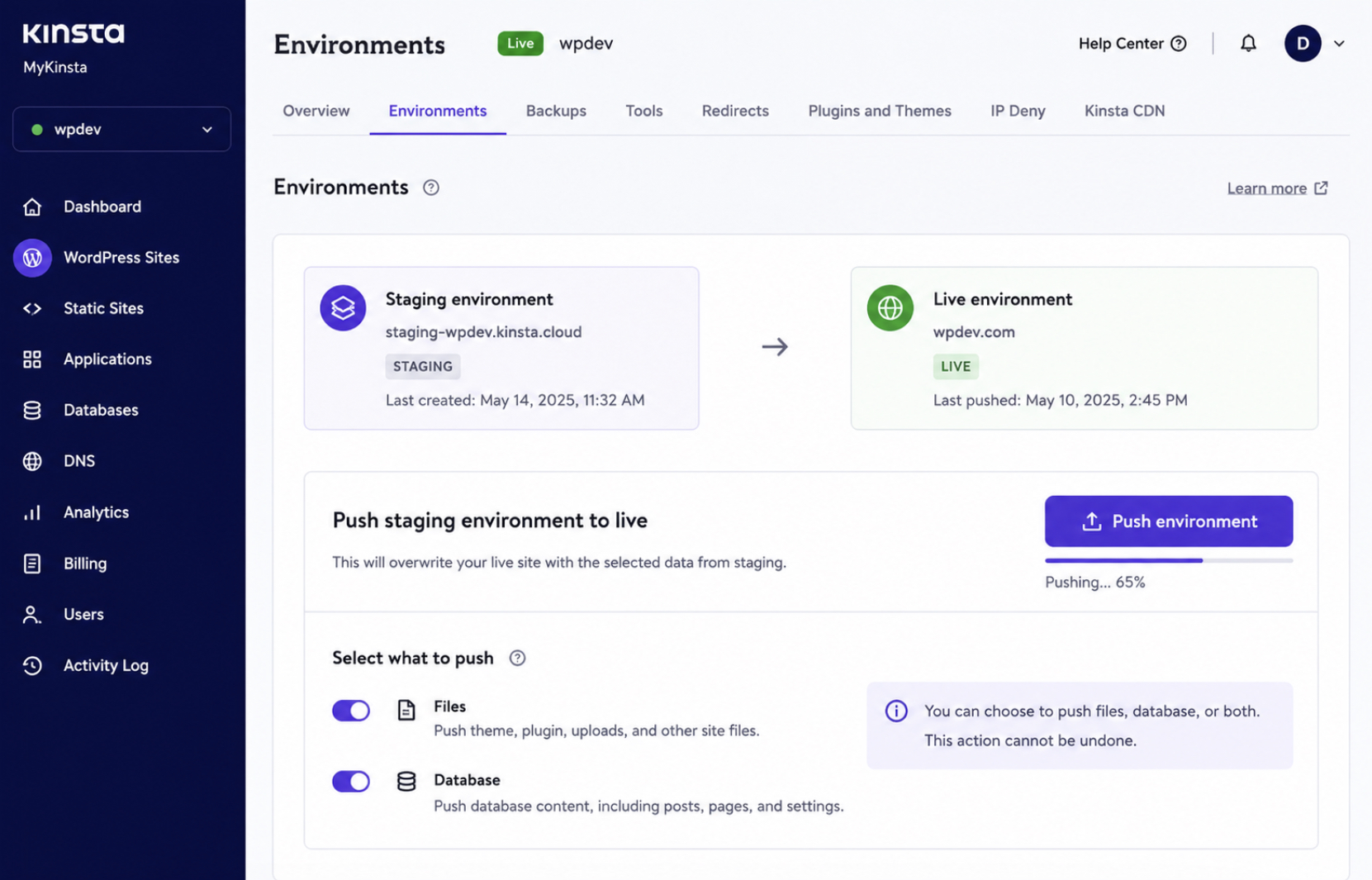Click the Environments heading help icon
1372x880 pixels.
coord(431,188)
